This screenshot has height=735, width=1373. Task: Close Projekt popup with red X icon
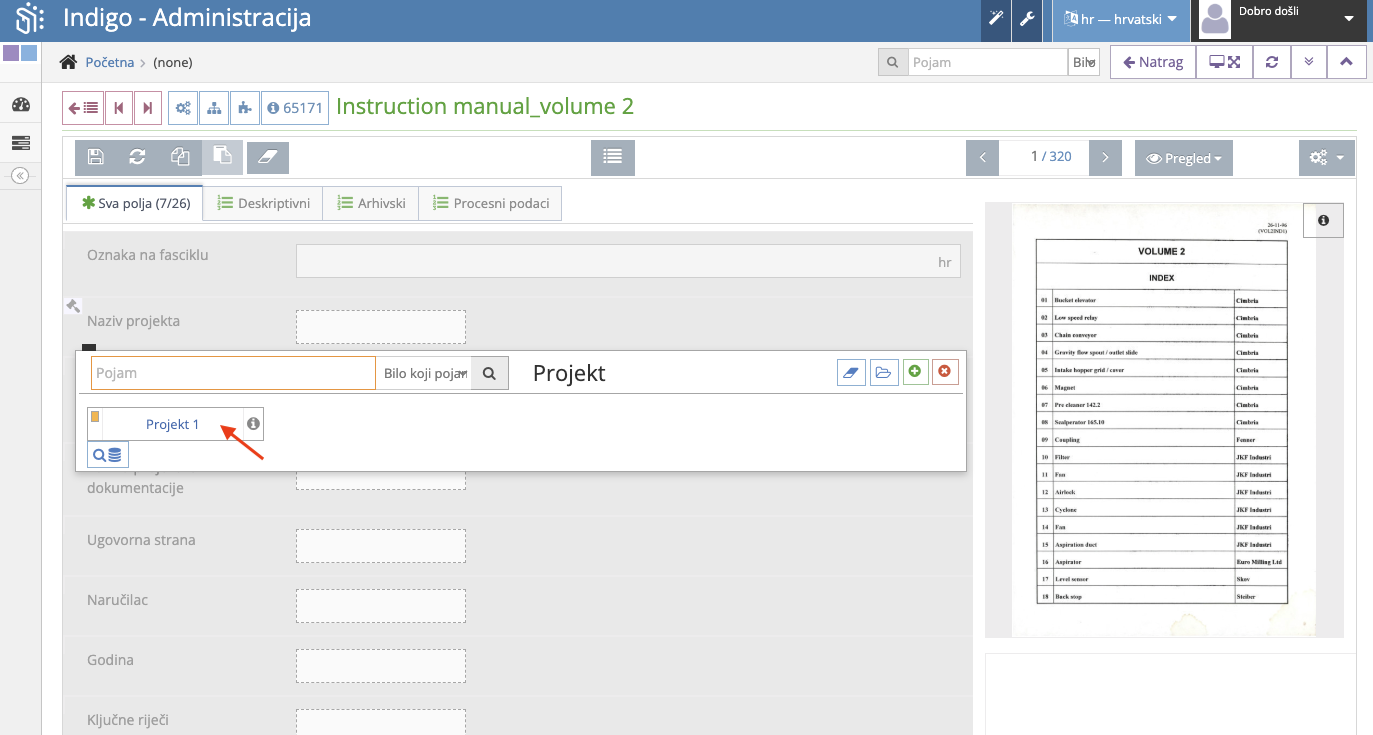click(x=945, y=372)
